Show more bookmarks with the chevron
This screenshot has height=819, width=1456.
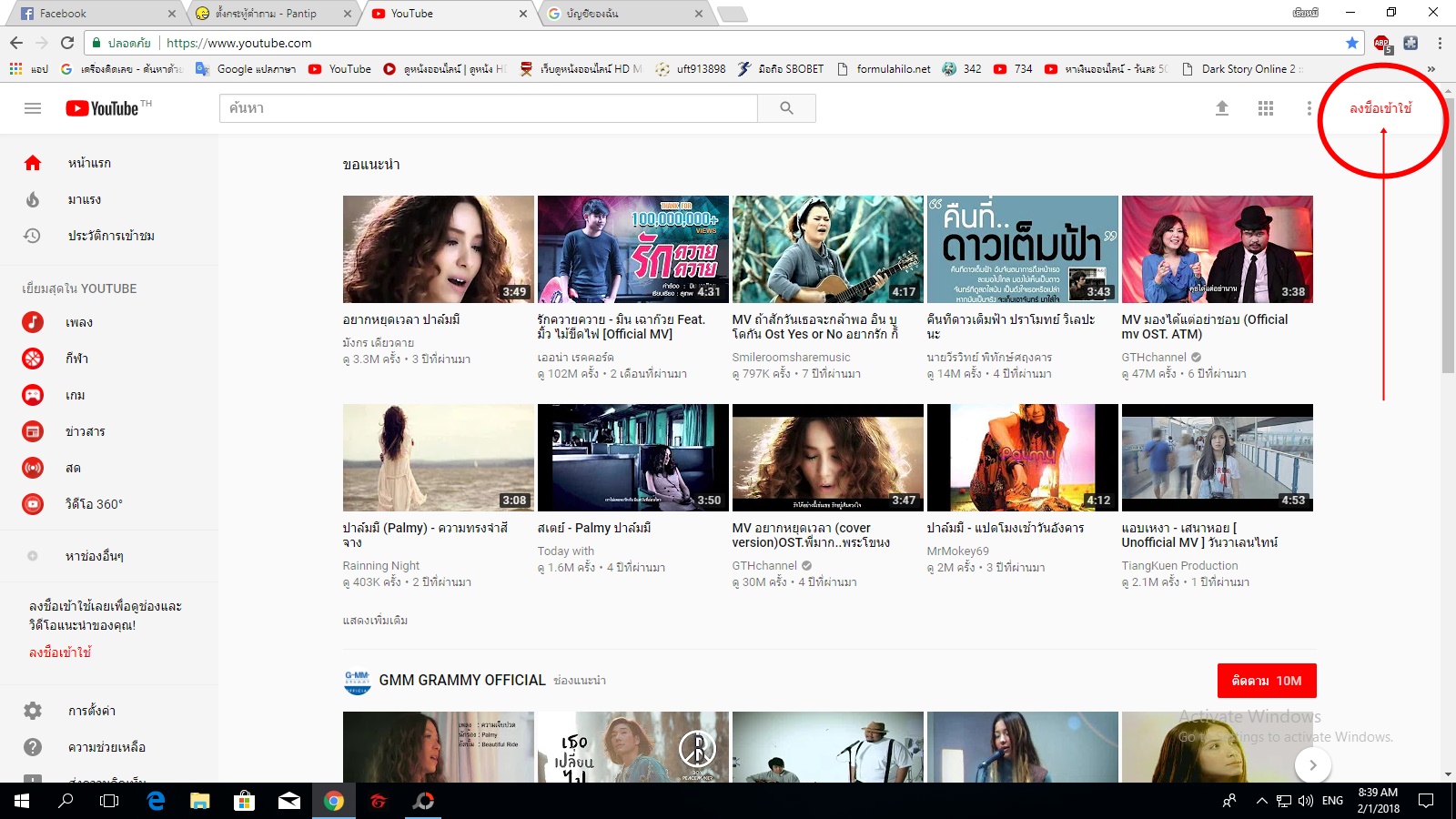[1431, 69]
